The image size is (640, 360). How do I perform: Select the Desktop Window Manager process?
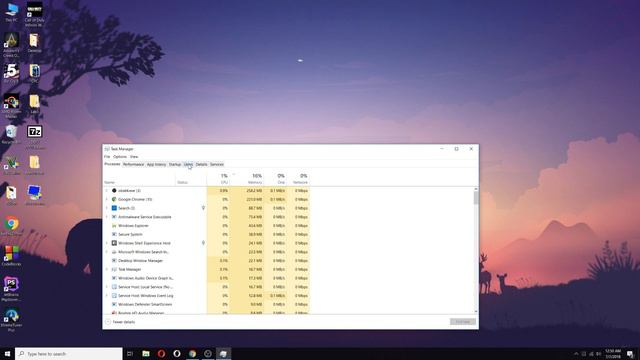pos(140,260)
